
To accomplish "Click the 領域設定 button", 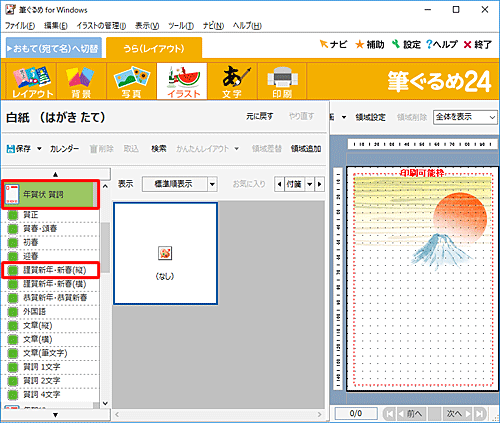I will point(370,117).
